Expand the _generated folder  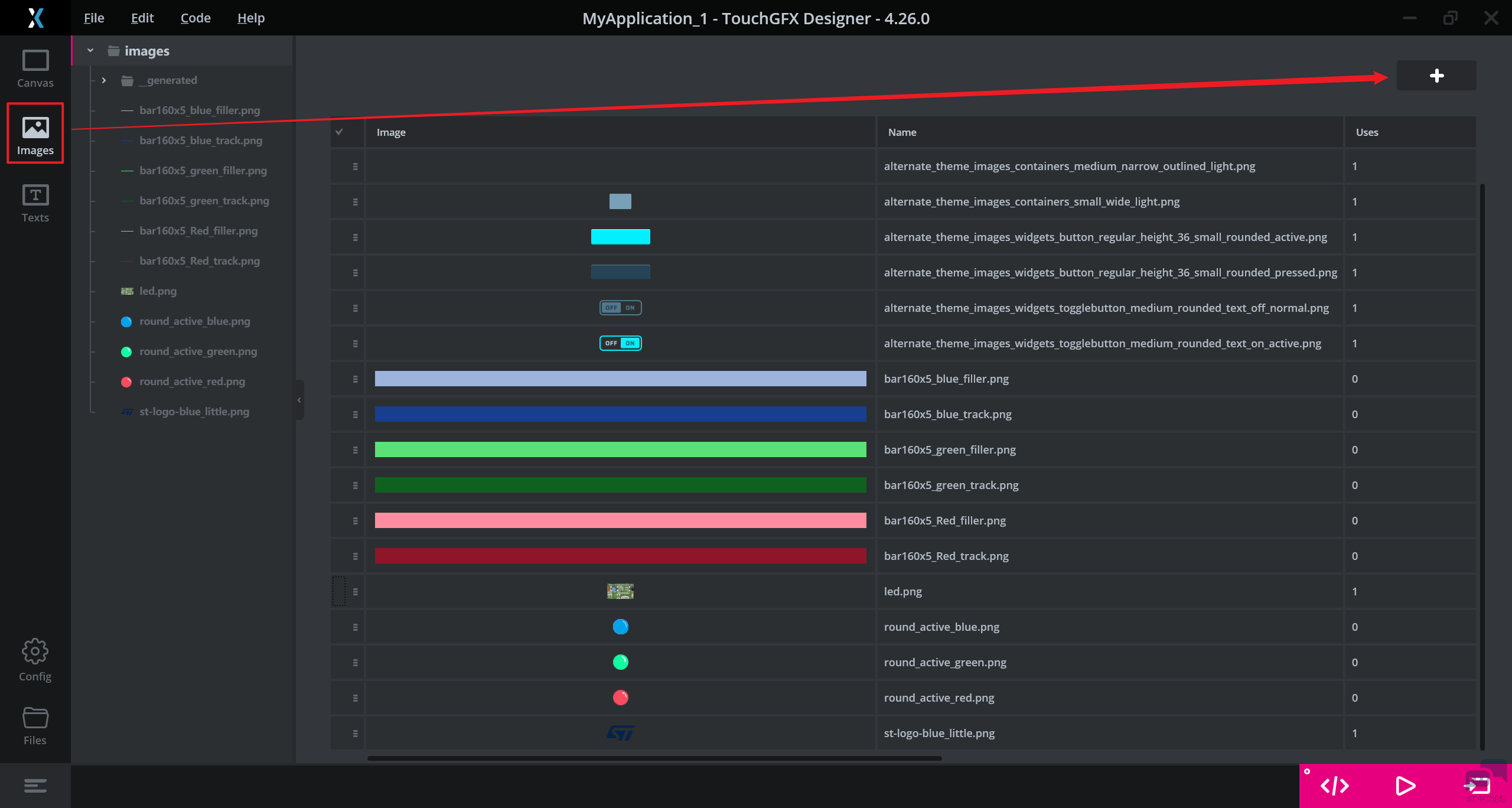[x=104, y=80]
